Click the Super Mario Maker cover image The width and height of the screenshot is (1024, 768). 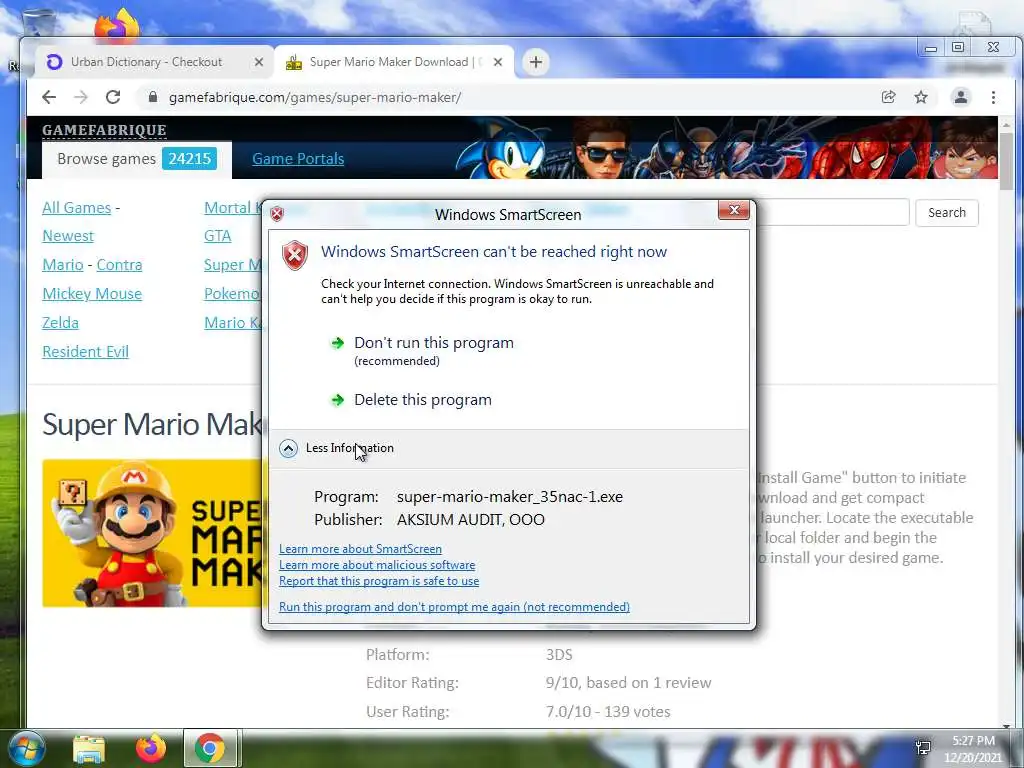click(x=152, y=533)
